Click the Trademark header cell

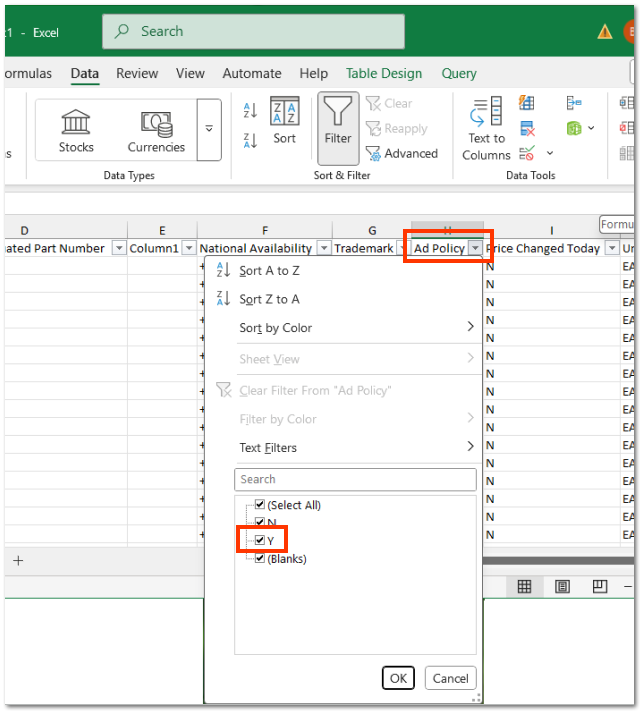pyautogui.click(x=370, y=248)
